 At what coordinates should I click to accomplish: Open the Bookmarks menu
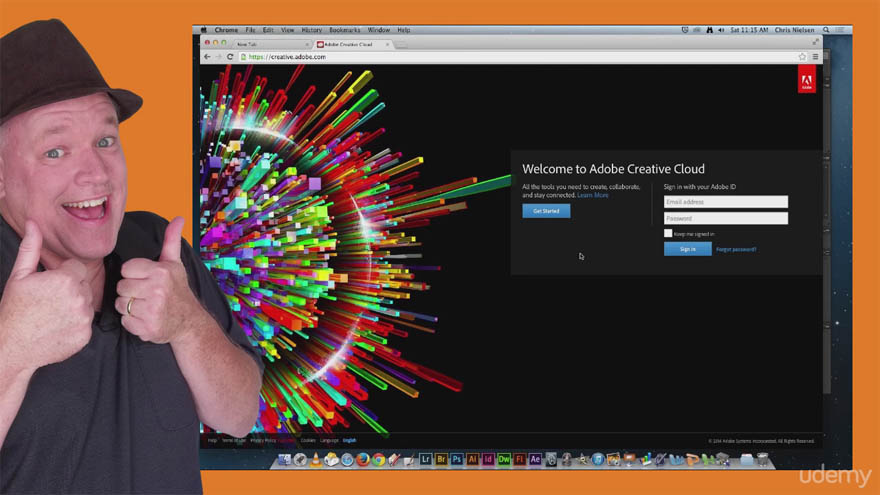[345, 30]
